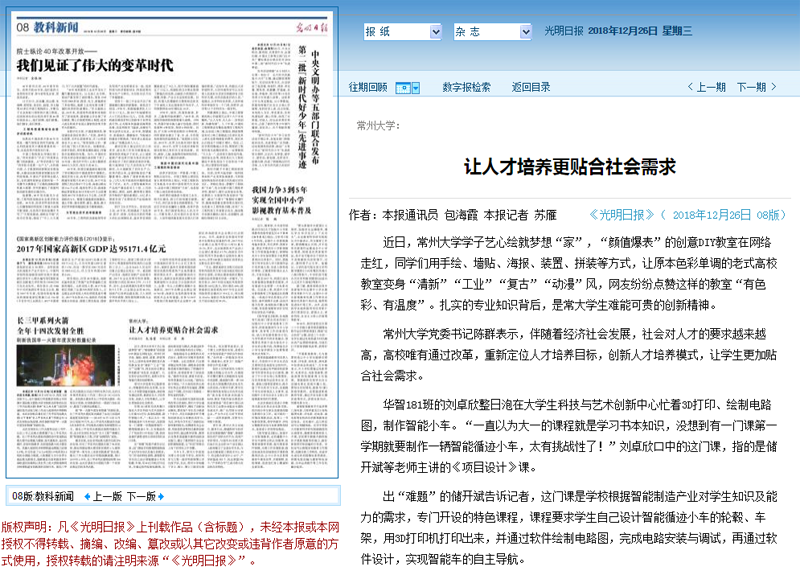Open the 08版 link in byline
This screenshot has height=575, width=800.
(768, 215)
